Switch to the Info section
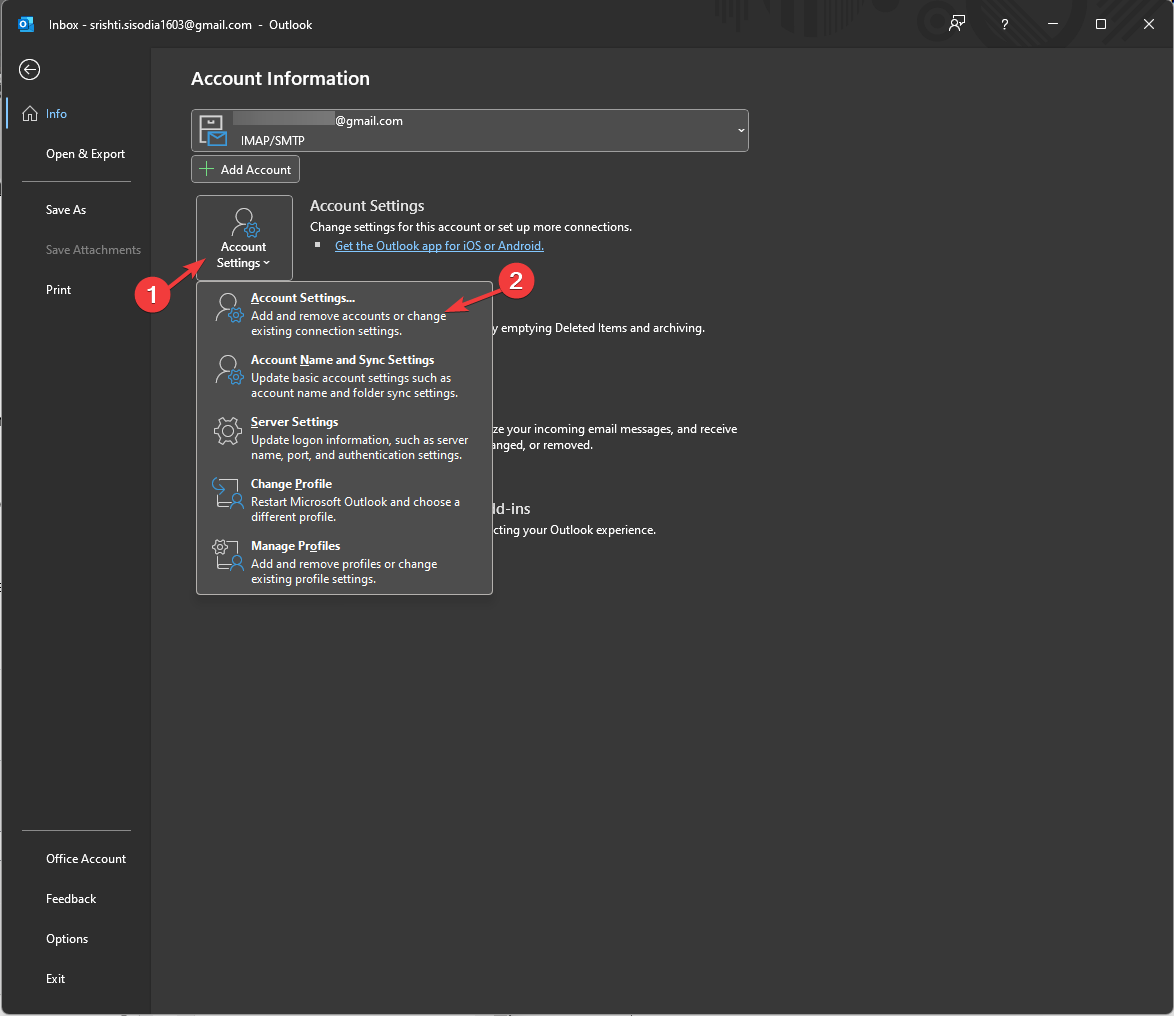 click(56, 113)
